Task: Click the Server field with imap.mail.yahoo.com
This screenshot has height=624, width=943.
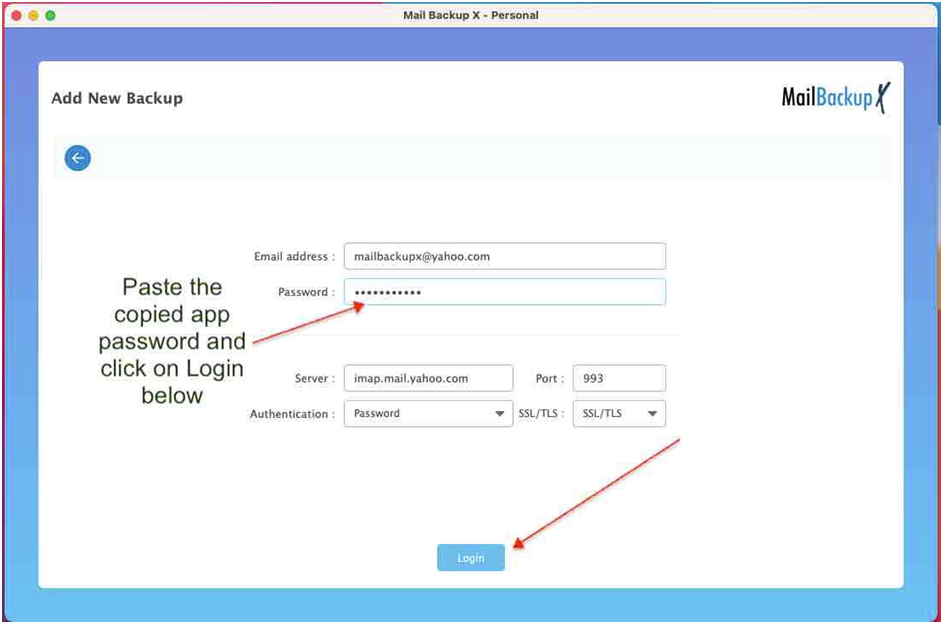Action: coord(428,378)
